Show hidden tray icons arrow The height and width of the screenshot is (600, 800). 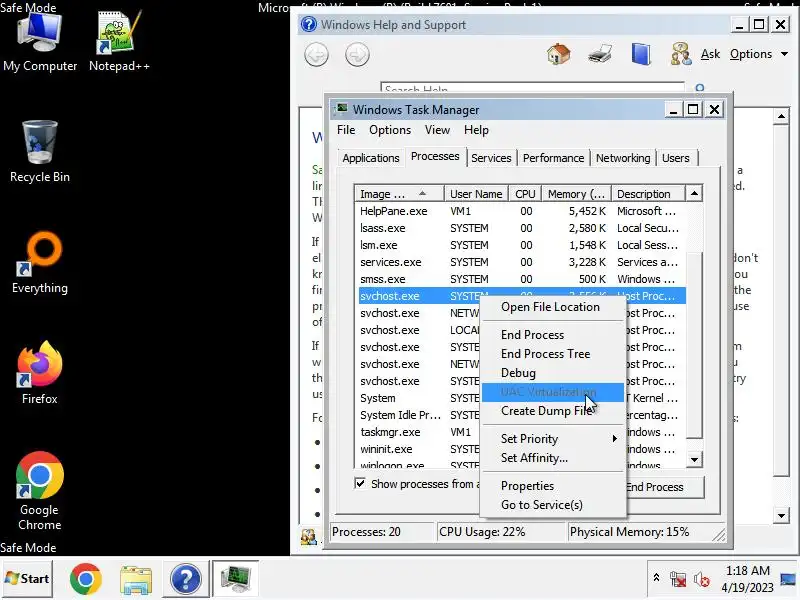[656, 578]
